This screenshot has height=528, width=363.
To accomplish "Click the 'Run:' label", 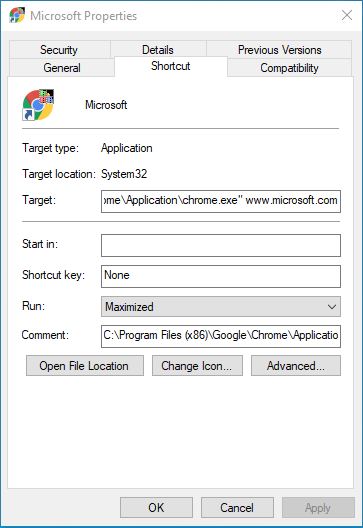I will pos(33,306).
